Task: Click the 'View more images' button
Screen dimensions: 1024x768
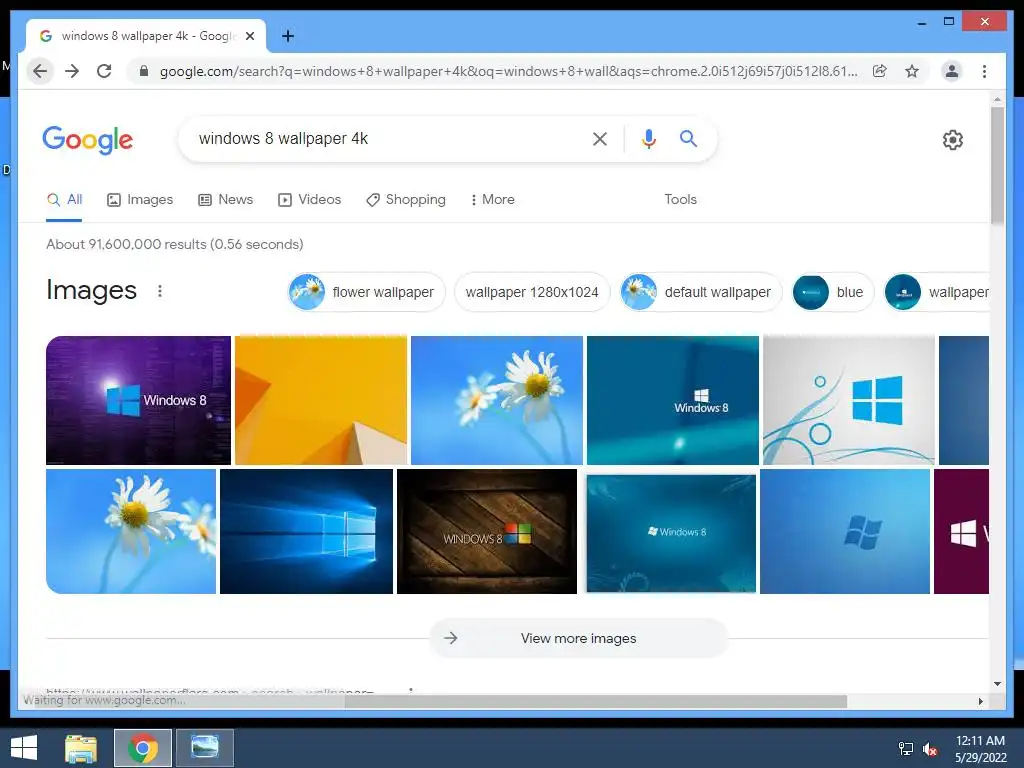Action: coord(578,638)
